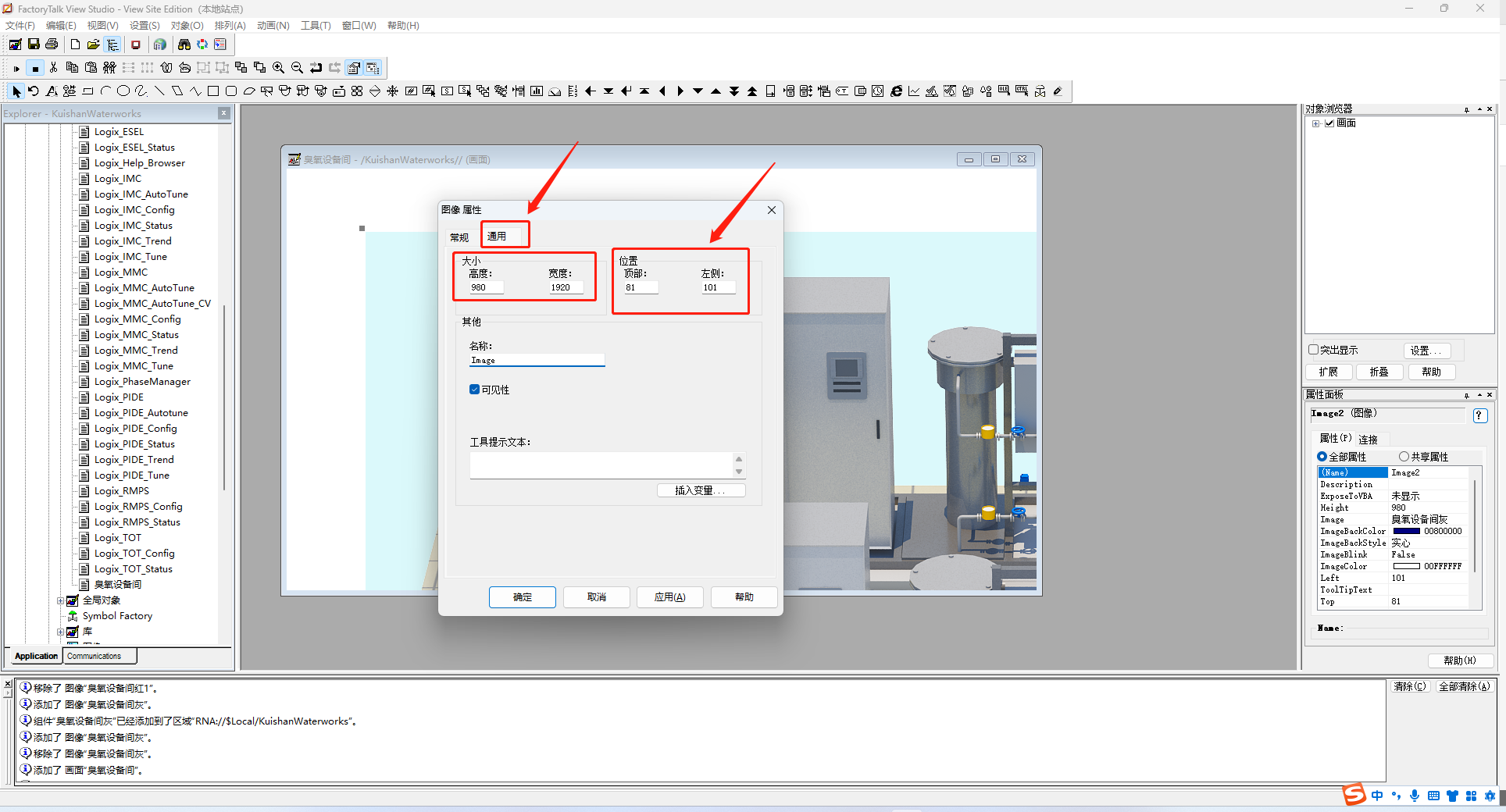This screenshot has width=1506, height=812.
Task: Select the Line drawing tool
Action: (x=159, y=91)
